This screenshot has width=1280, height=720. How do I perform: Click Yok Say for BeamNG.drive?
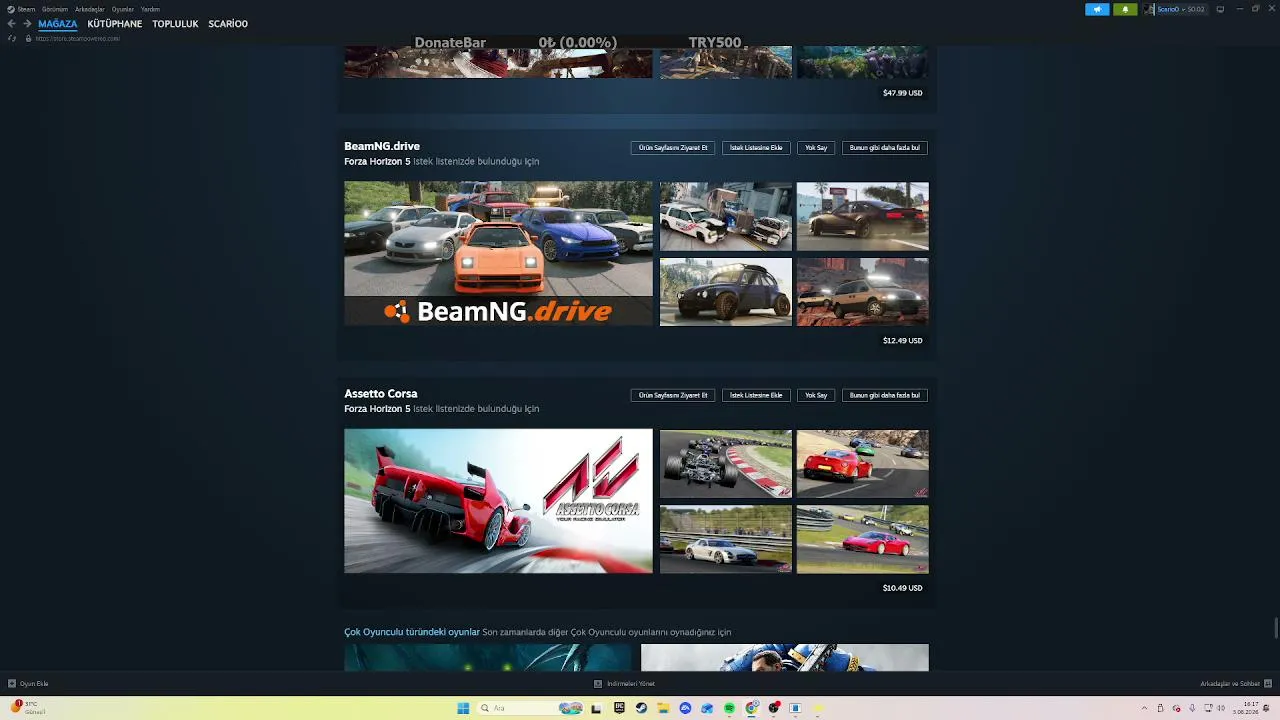pyautogui.click(x=816, y=148)
